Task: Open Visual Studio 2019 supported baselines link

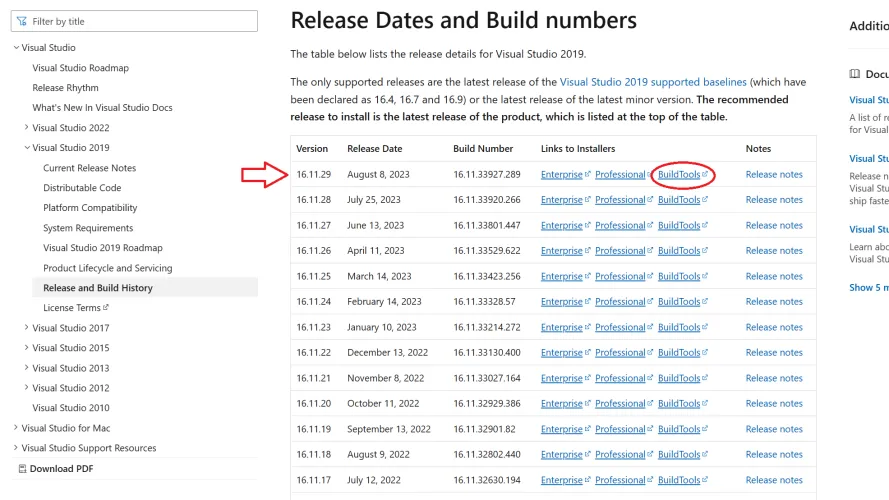Action: [x=652, y=82]
